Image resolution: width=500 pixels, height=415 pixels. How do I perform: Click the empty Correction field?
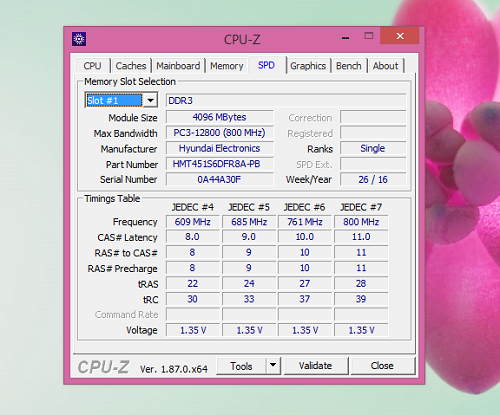tap(373, 117)
